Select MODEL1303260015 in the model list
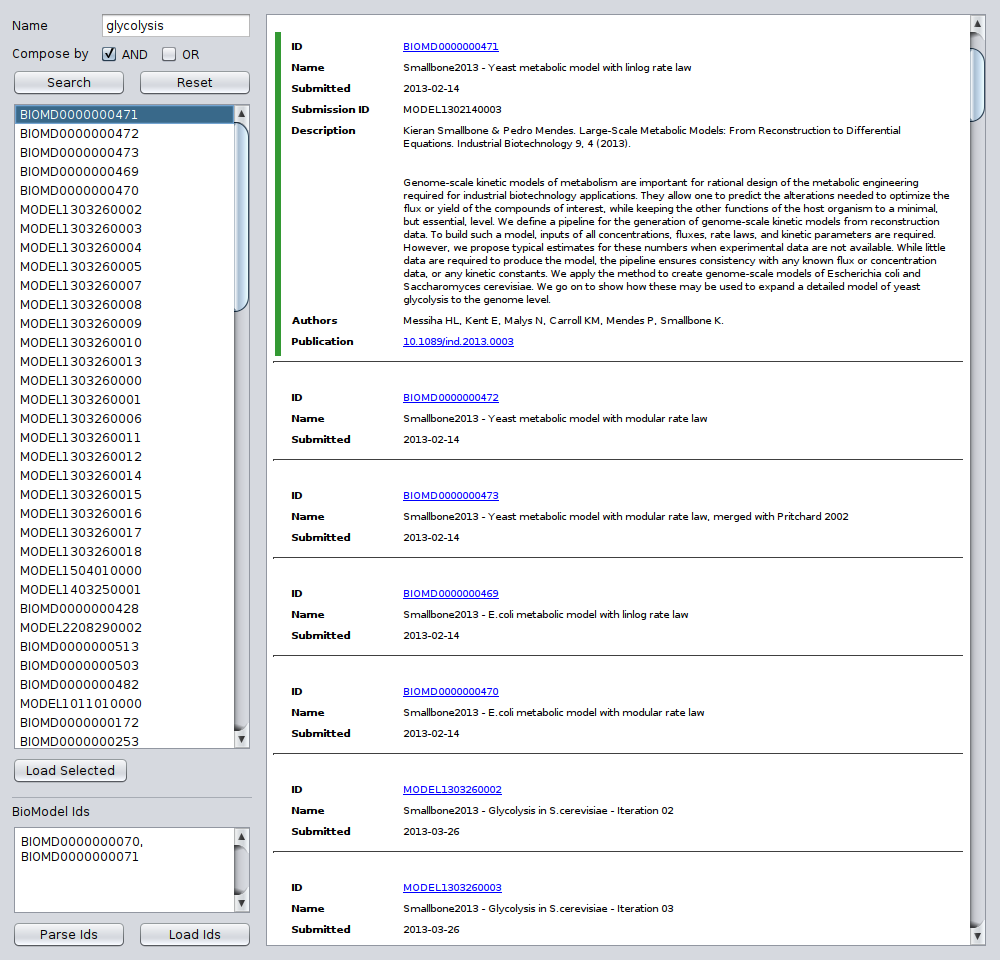 (x=124, y=494)
